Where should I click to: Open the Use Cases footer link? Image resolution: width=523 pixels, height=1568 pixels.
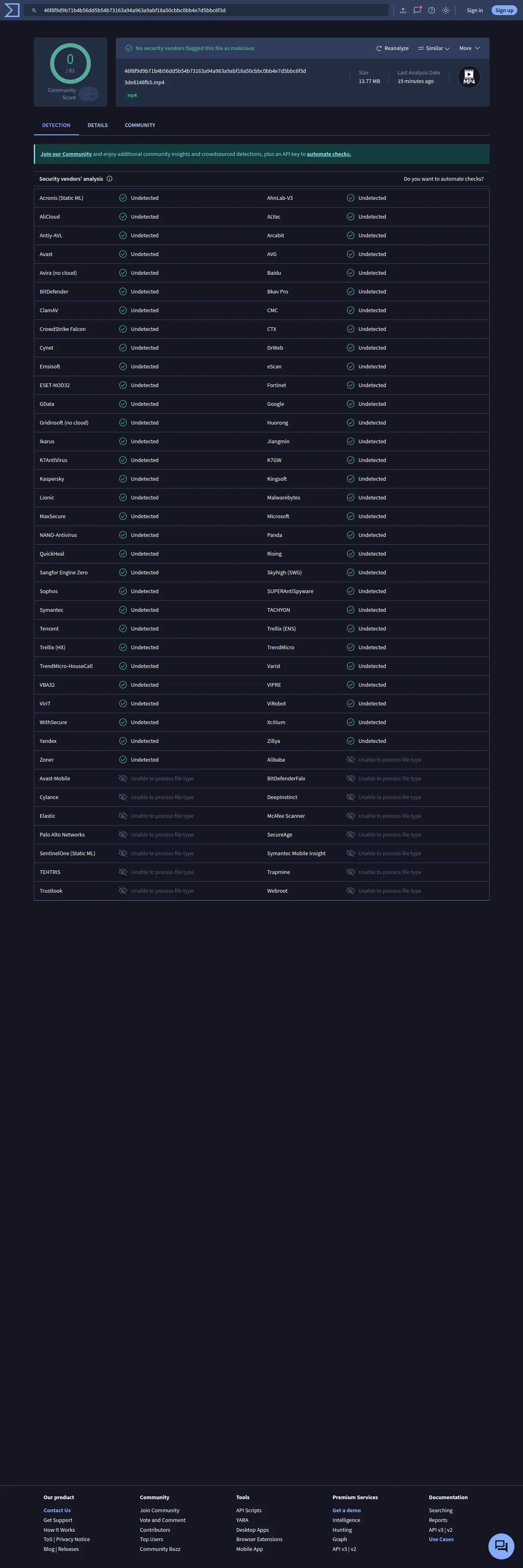click(x=441, y=1540)
